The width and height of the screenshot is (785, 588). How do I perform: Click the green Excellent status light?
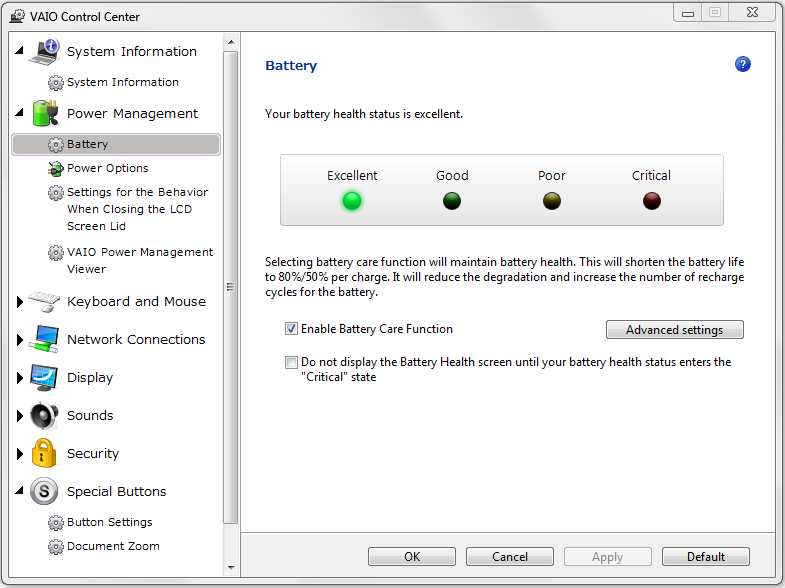[352, 201]
